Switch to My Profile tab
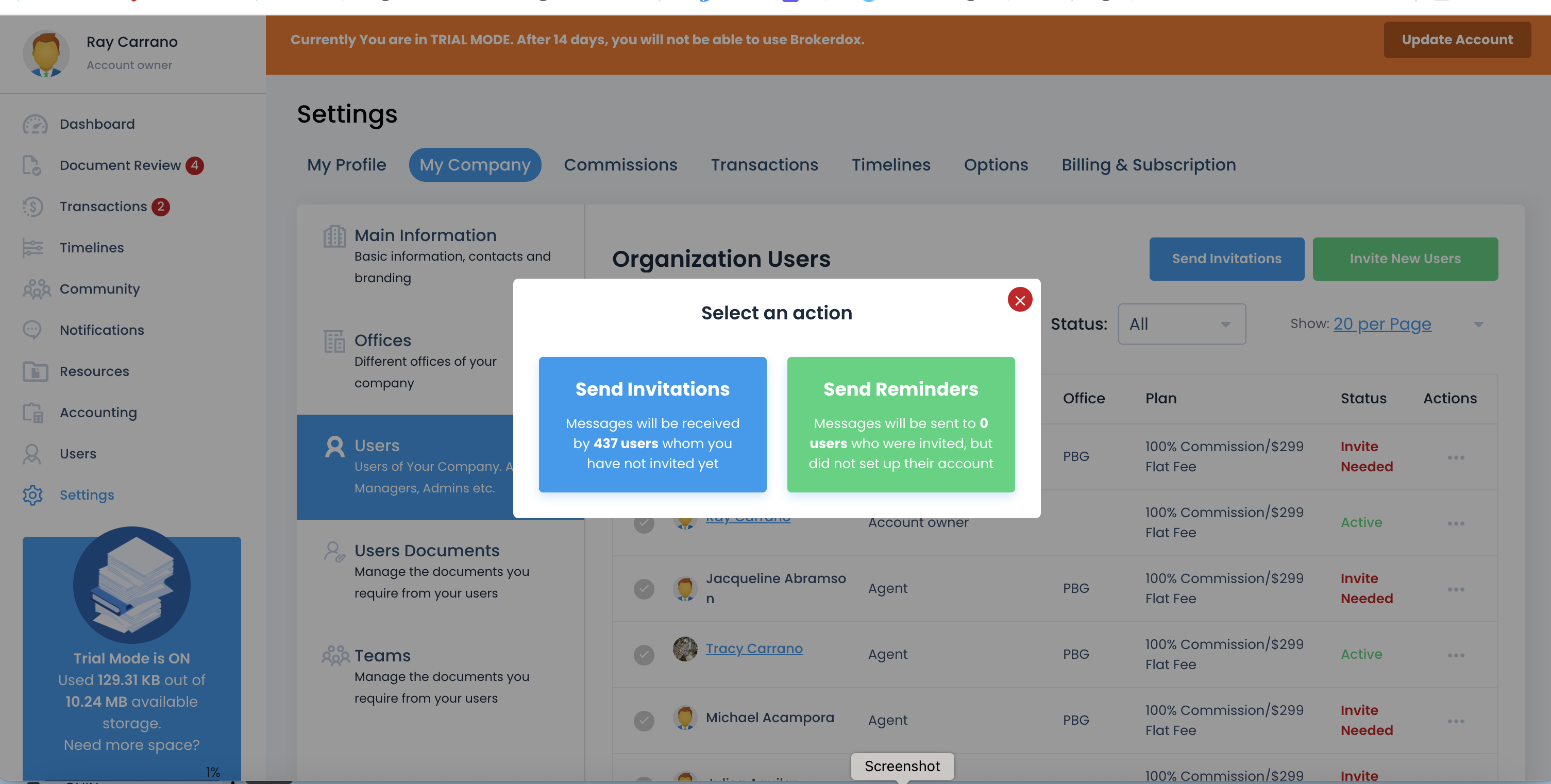The width and height of the screenshot is (1551, 784). (346, 165)
